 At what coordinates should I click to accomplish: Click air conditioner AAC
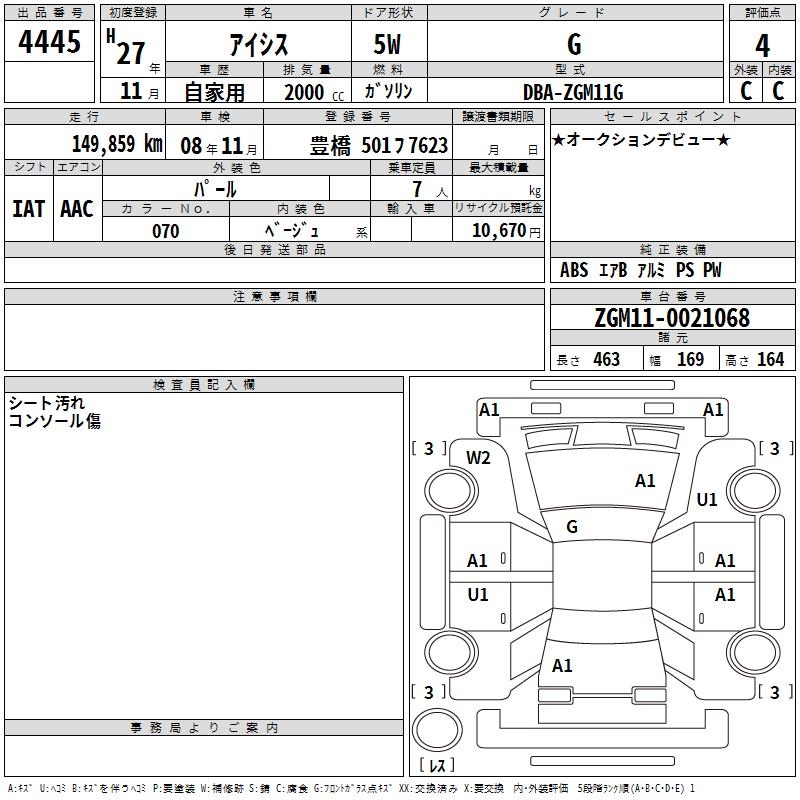77,209
